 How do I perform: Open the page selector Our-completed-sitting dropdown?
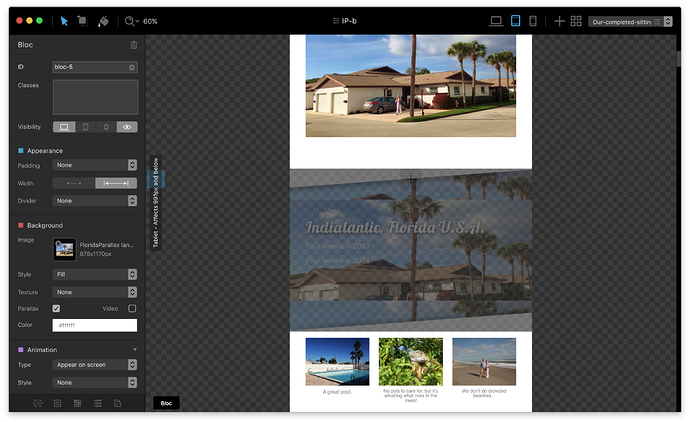[628, 21]
